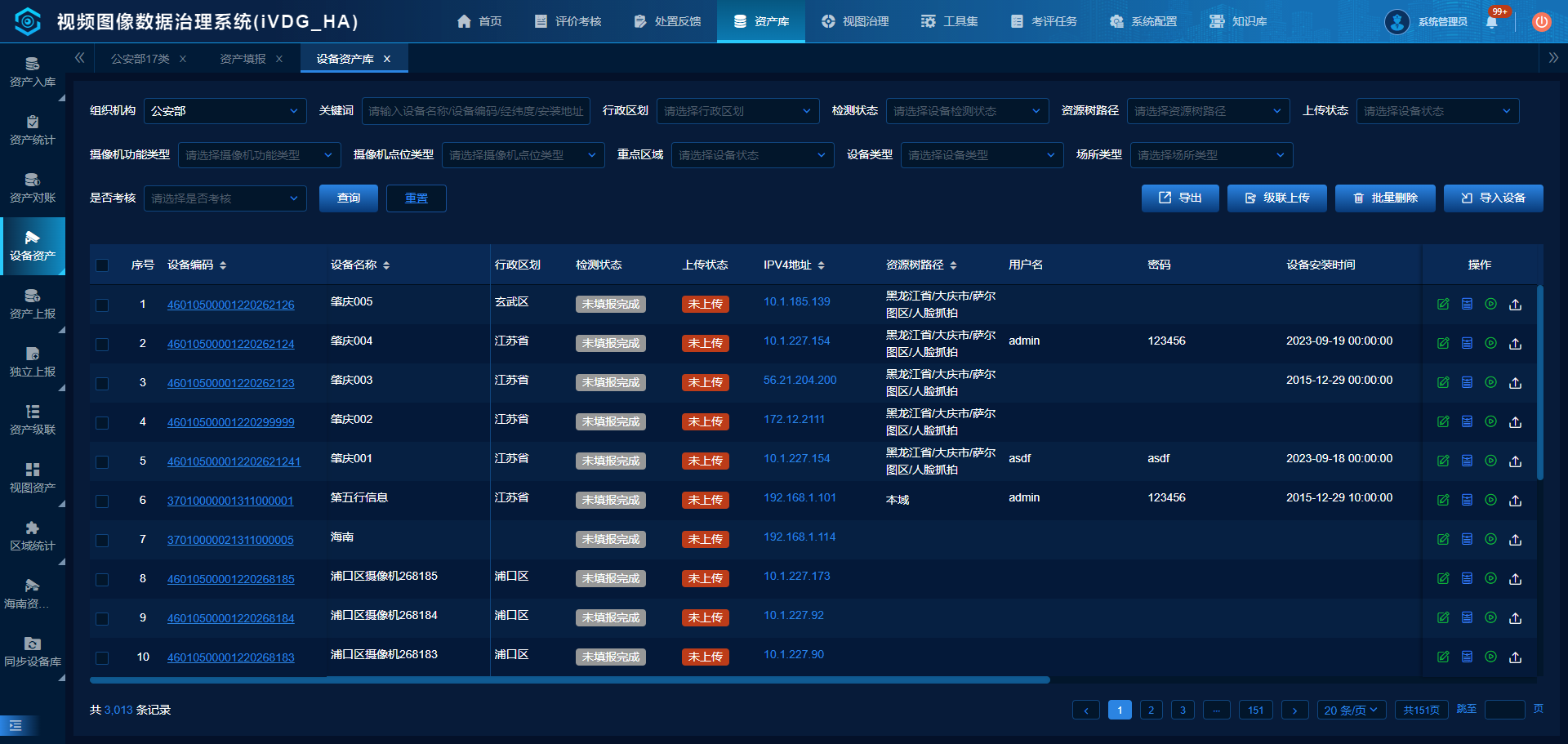The width and height of the screenshot is (1568, 744).
Task: Go to the 首页 menu
Action: pyautogui.click(x=479, y=21)
